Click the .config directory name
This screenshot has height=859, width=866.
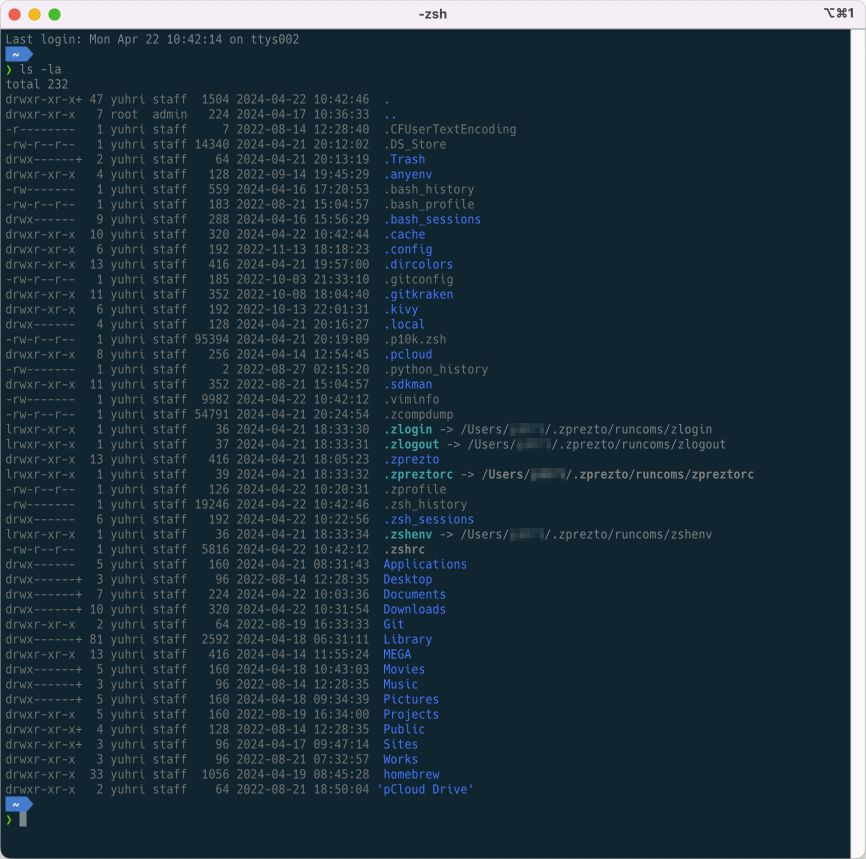tap(408, 249)
